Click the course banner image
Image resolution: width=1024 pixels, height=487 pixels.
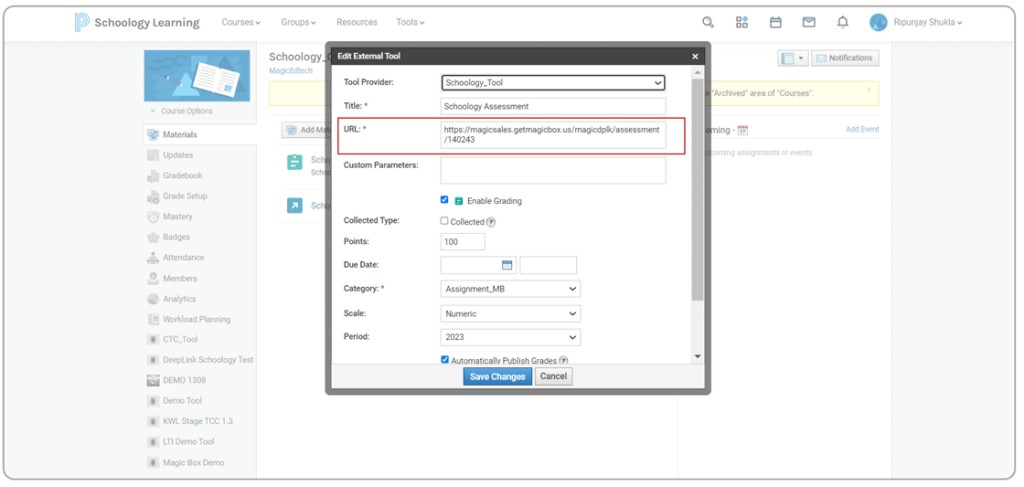coord(197,76)
